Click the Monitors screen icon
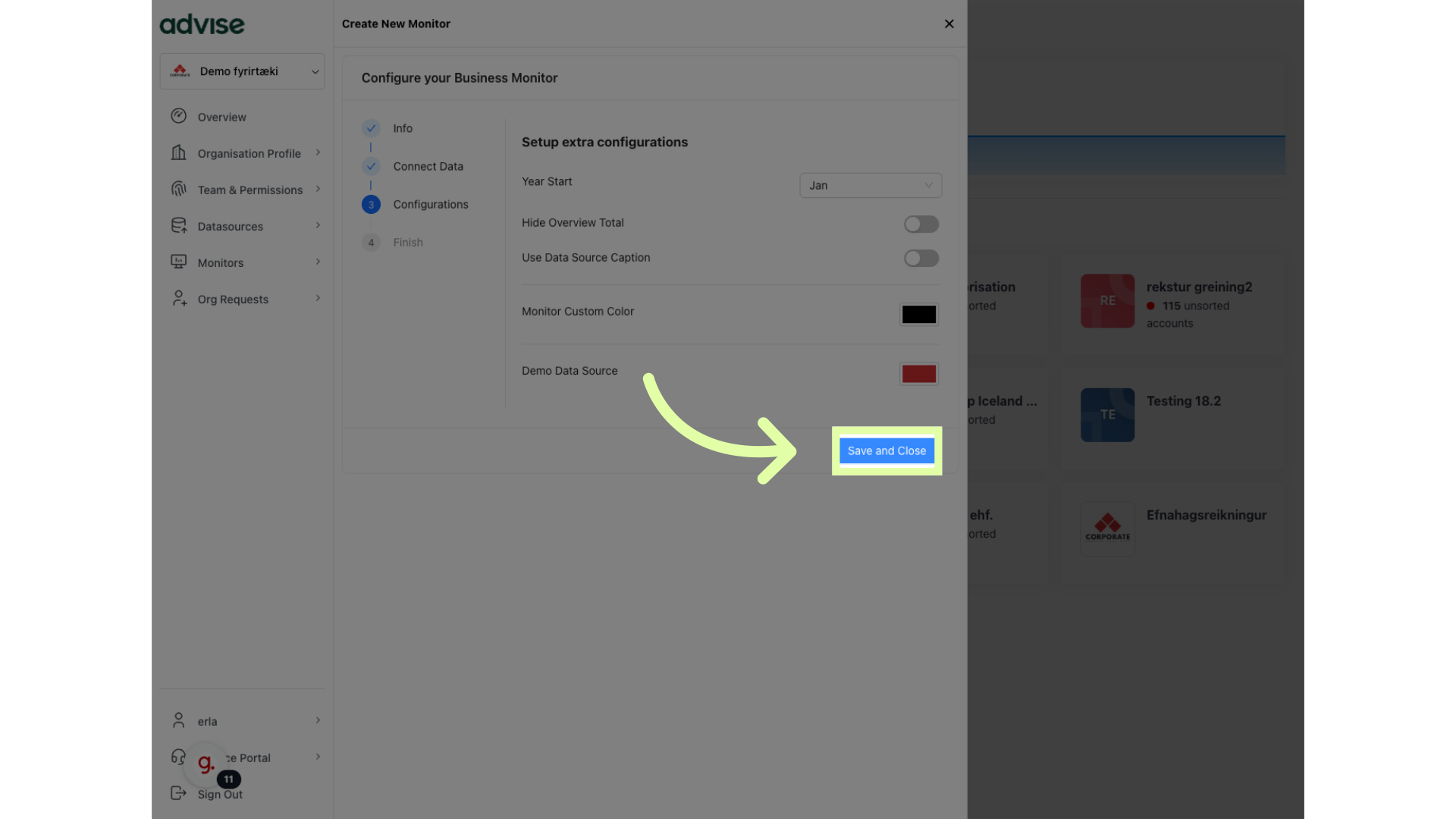The width and height of the screenshot is (1456, 819). click(178, 262)
